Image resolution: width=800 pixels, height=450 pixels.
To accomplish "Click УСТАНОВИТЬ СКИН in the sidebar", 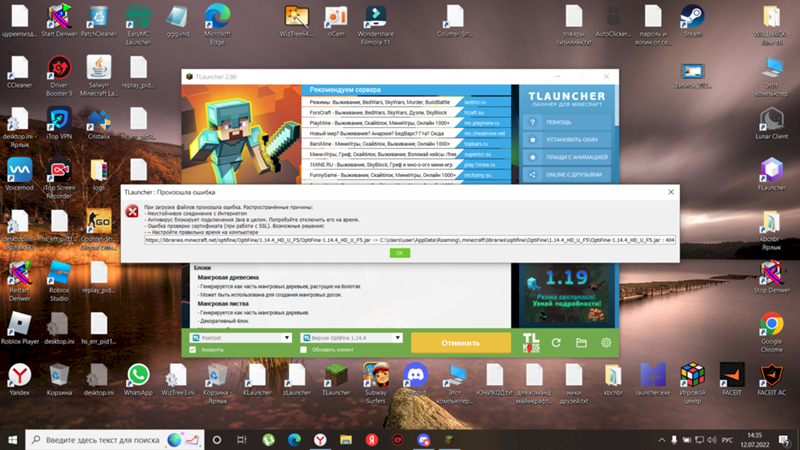I will [567, 140].
